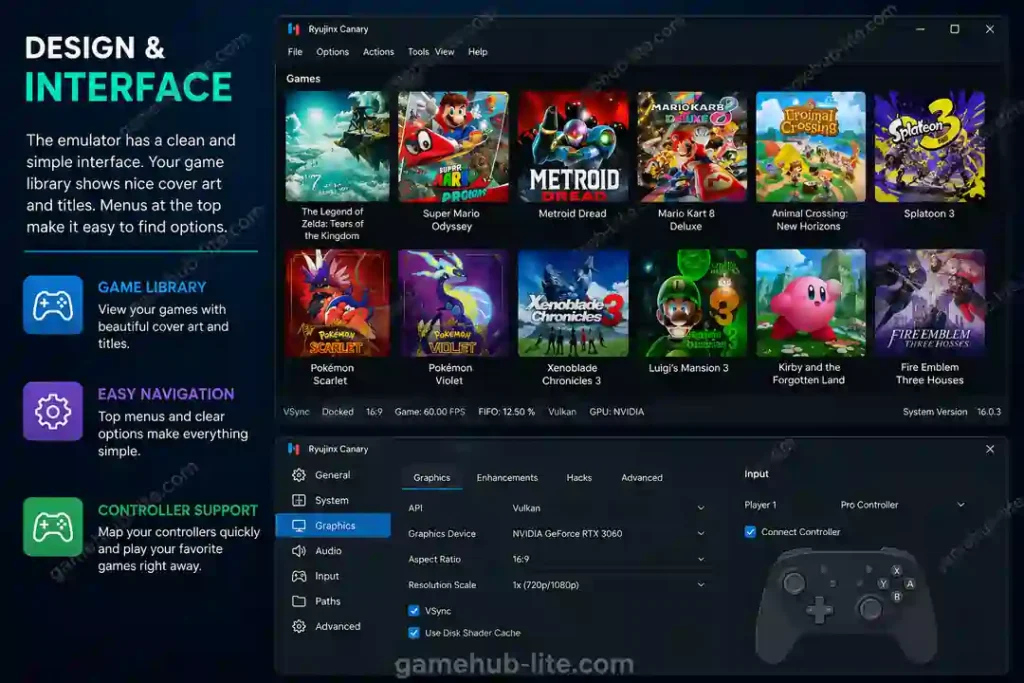The height and width of the screenshot is (683, 1024).
Task: Select the Metroid Dread cover art
Action: [573, 146]
